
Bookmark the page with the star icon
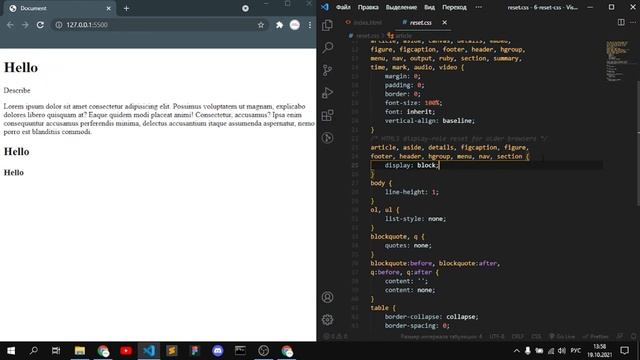[261, 25]
